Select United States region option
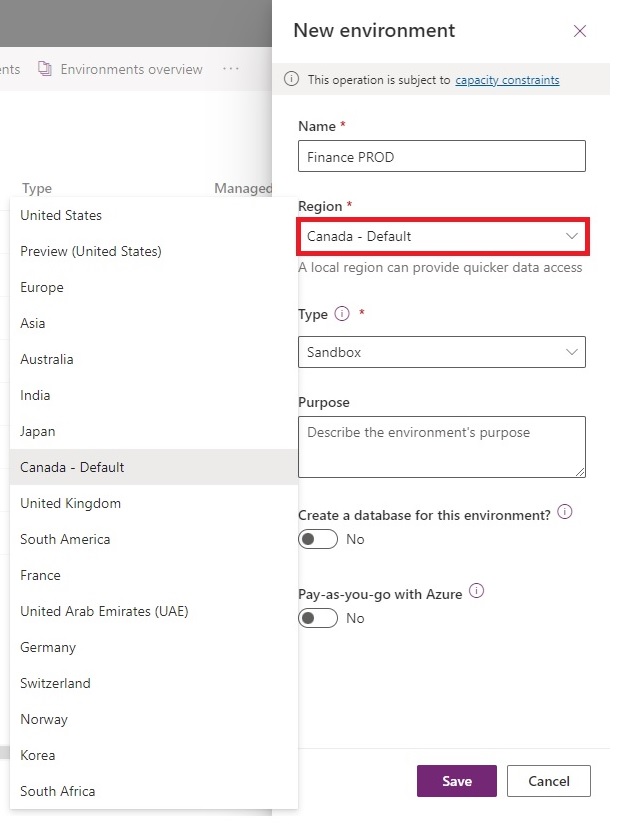The image size is (621, 832). pos(61,215)
